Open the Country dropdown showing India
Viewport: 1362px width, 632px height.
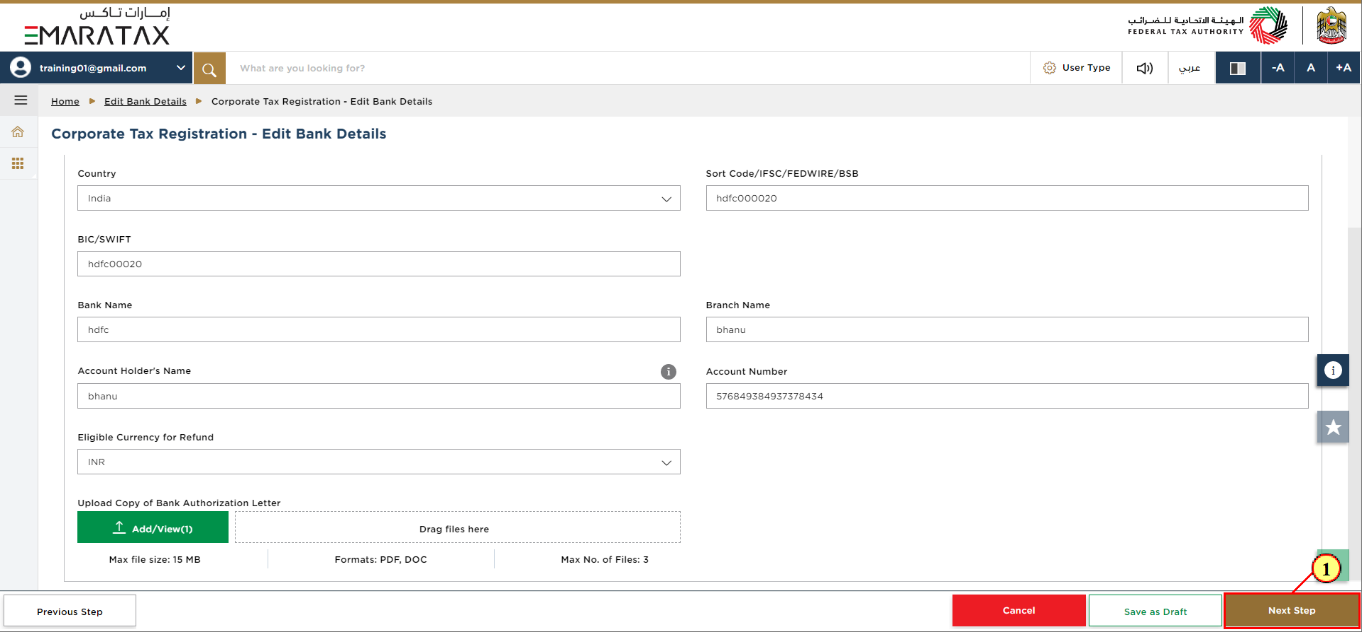pyautogui.click(x=379, y=198)
